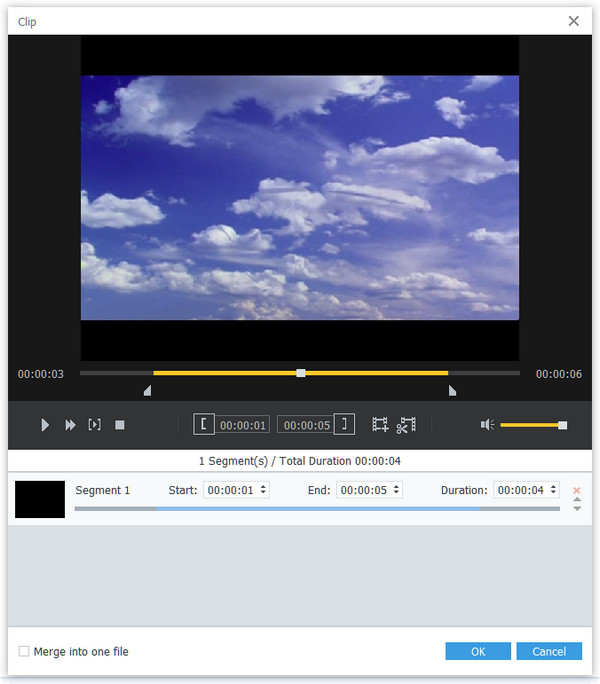Click the Start time spinner arrows
The width and height of the screenshot is (600, 684).
point(263,489)
